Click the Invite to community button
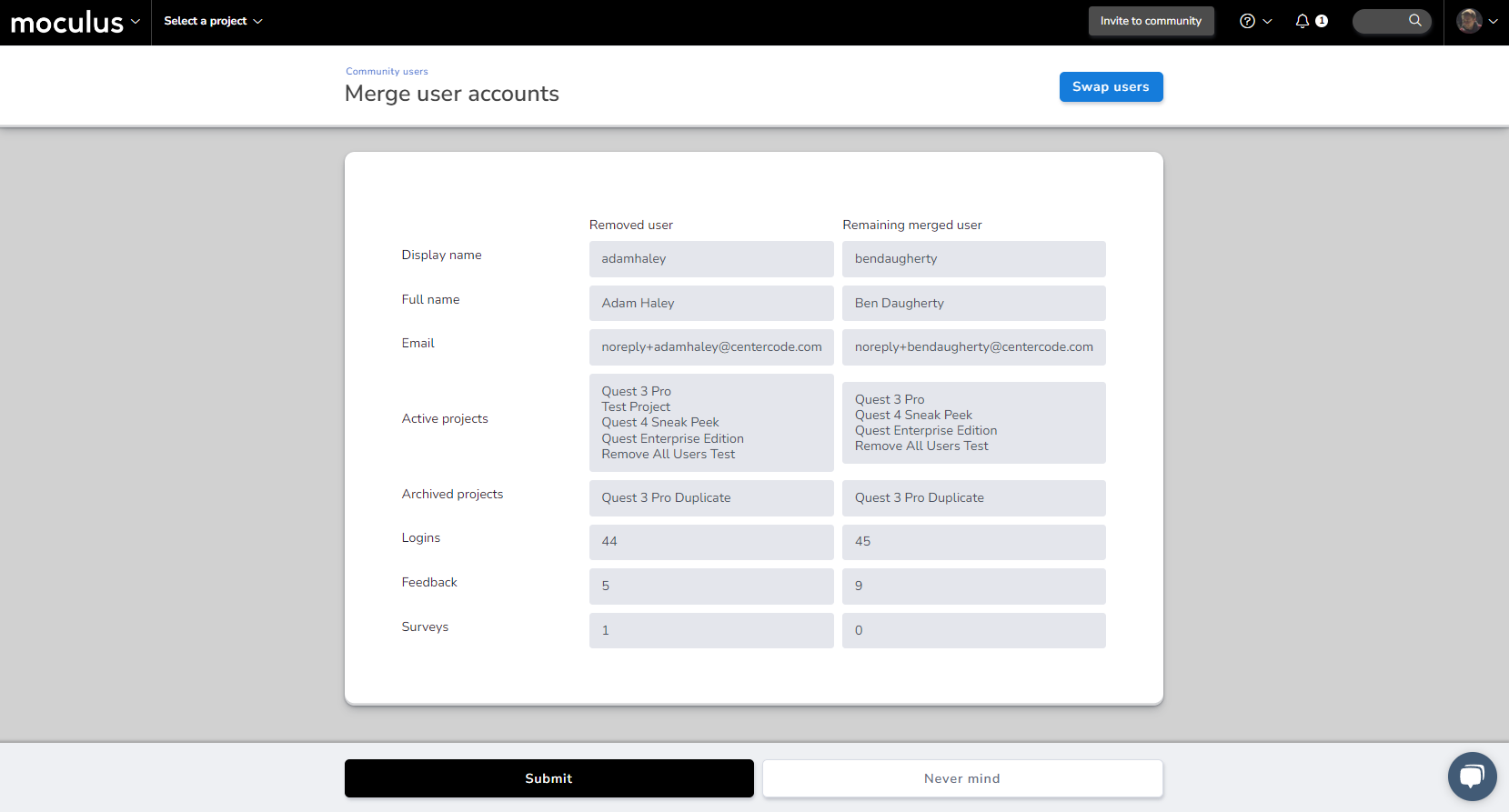This screenshot has height=812, width=1509. click(1150, 21)
